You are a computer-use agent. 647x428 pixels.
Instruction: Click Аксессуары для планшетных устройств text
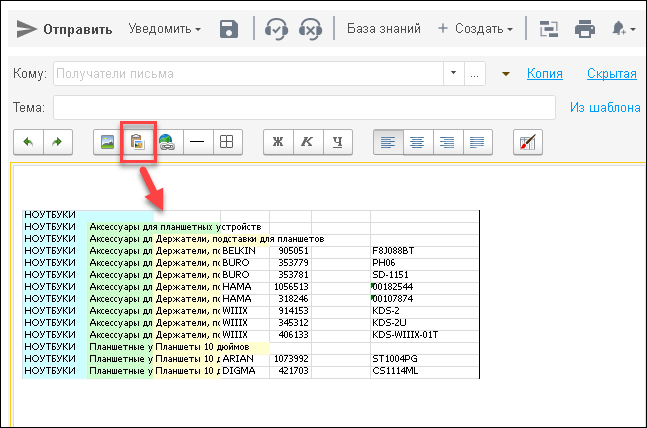[x=175, y=227]
